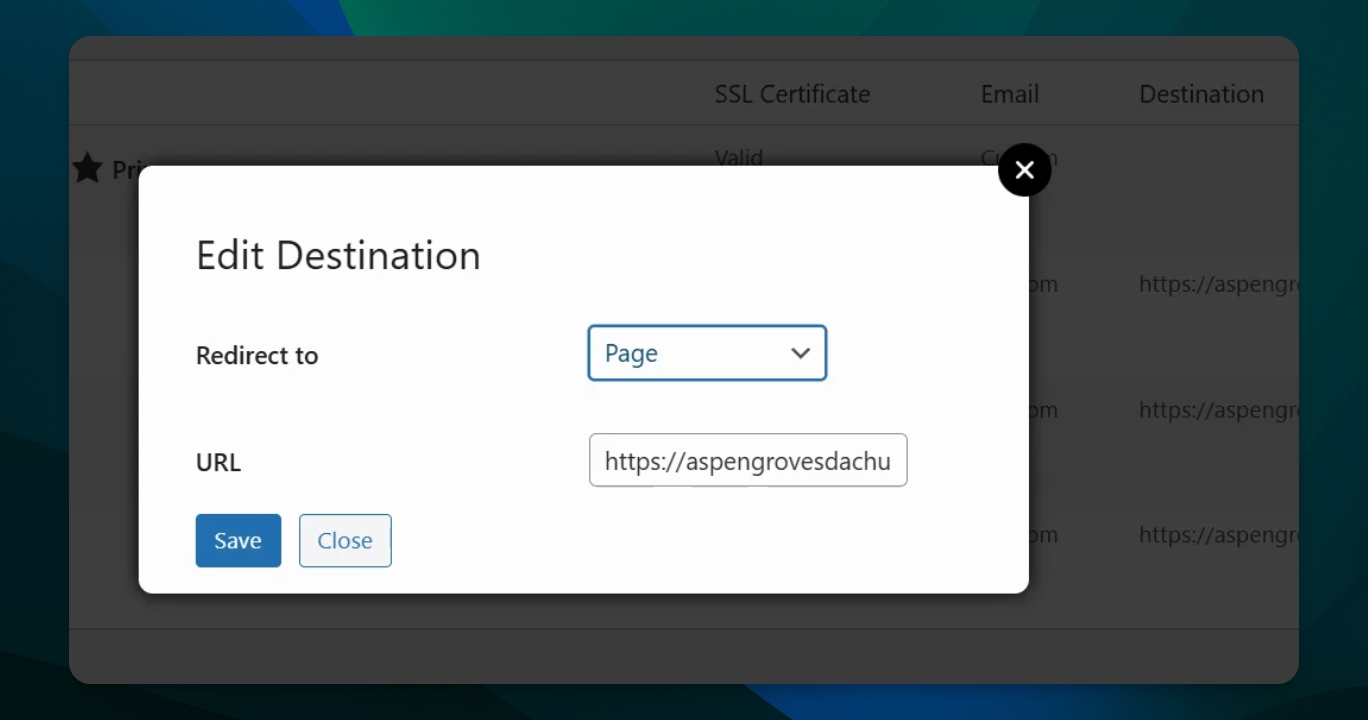Open the Redirect to dropdown showing Page
Screen dimensions: 1368x720
coord(707,353)
